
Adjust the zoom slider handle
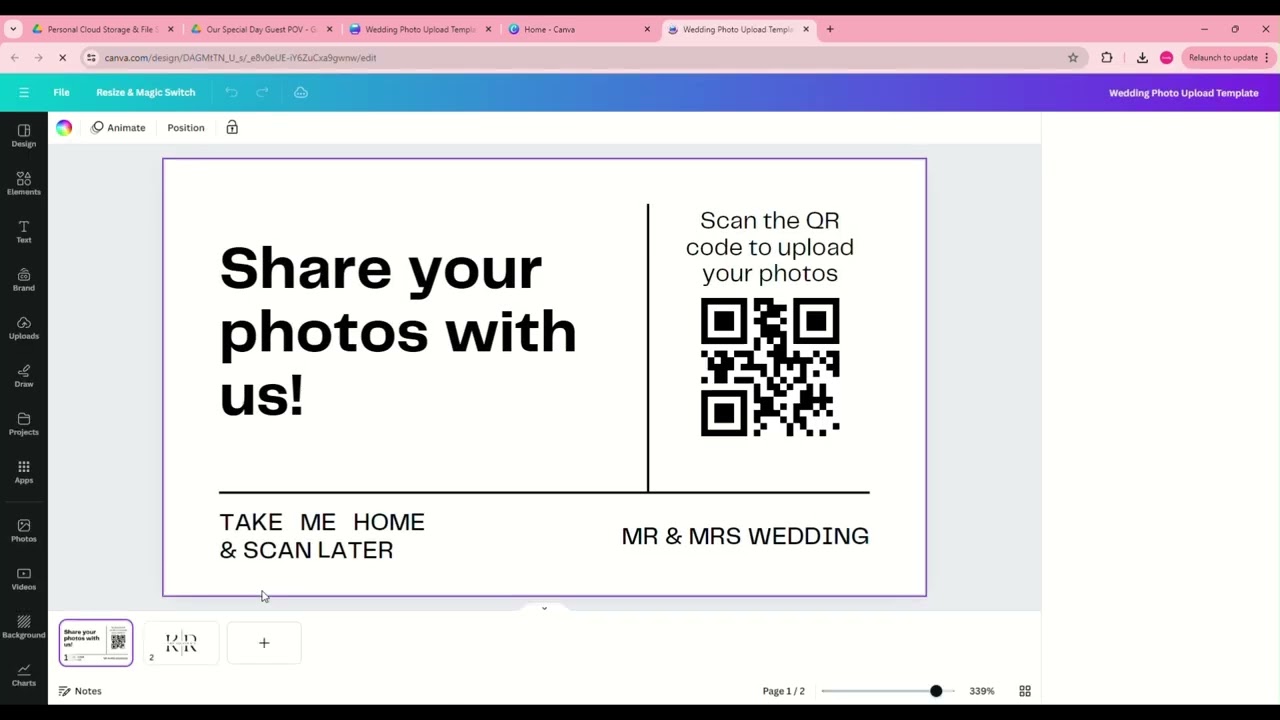click(936, 691)
